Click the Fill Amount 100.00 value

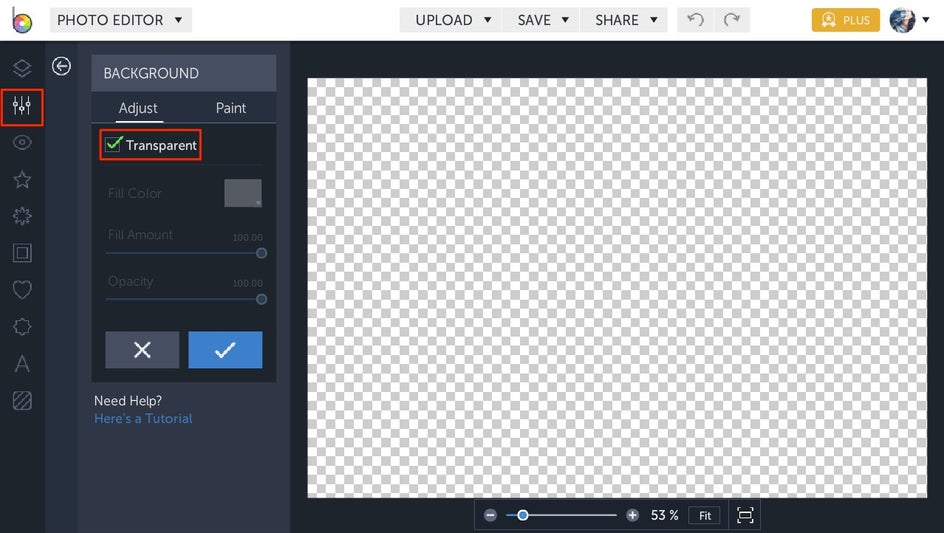(247, 237)
